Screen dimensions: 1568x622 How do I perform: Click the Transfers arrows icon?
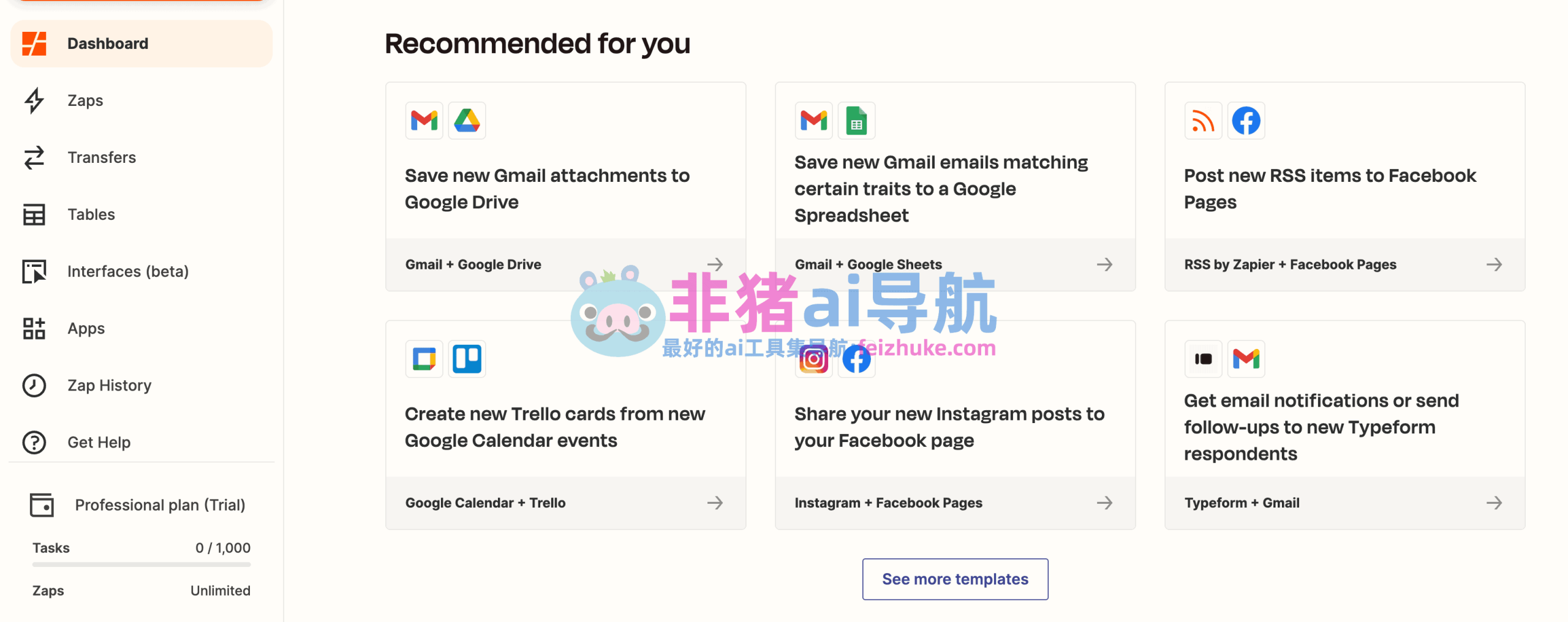[x=34, y=157]
